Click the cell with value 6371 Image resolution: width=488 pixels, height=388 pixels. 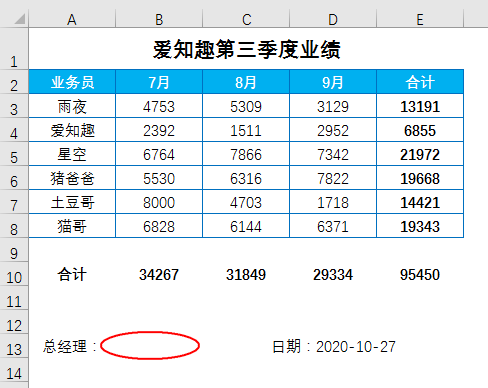click(333, 226)
